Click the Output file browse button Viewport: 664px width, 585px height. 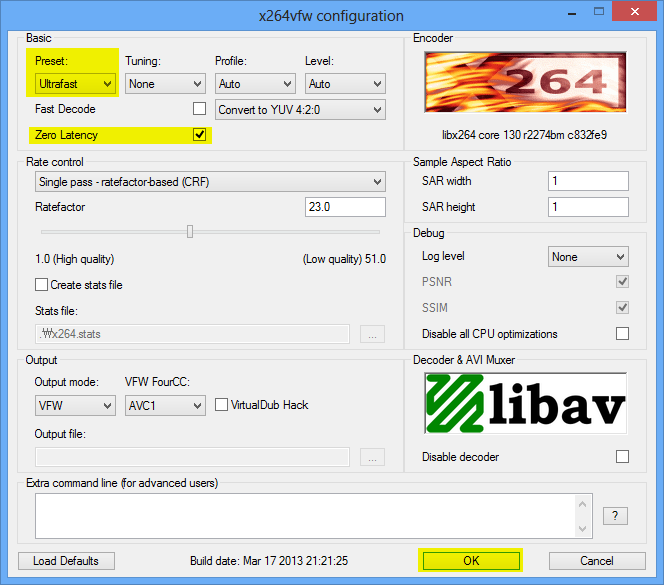(x=372, y=457)
